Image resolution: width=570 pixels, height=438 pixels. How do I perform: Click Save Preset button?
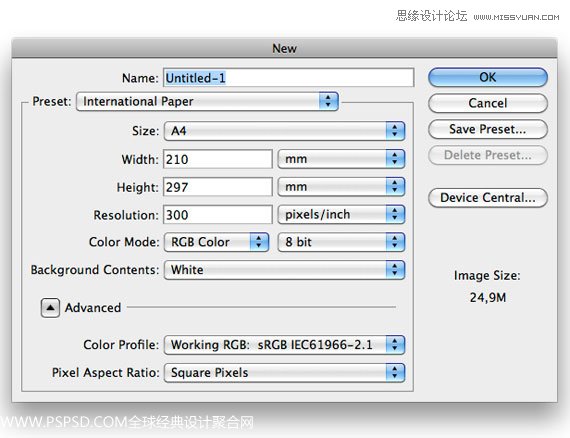point(487,129)
